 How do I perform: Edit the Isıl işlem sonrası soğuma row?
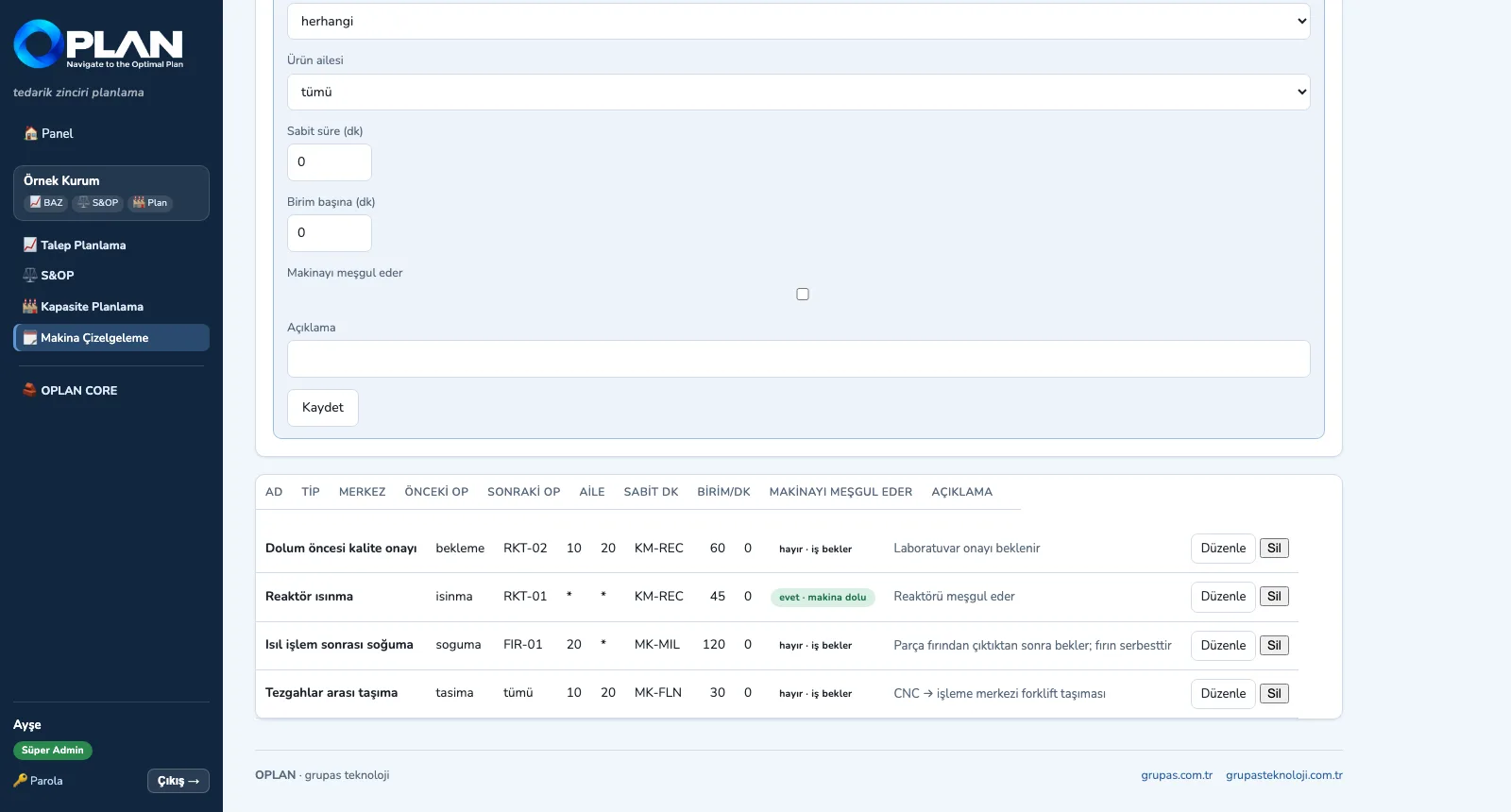coord(1223,646)
